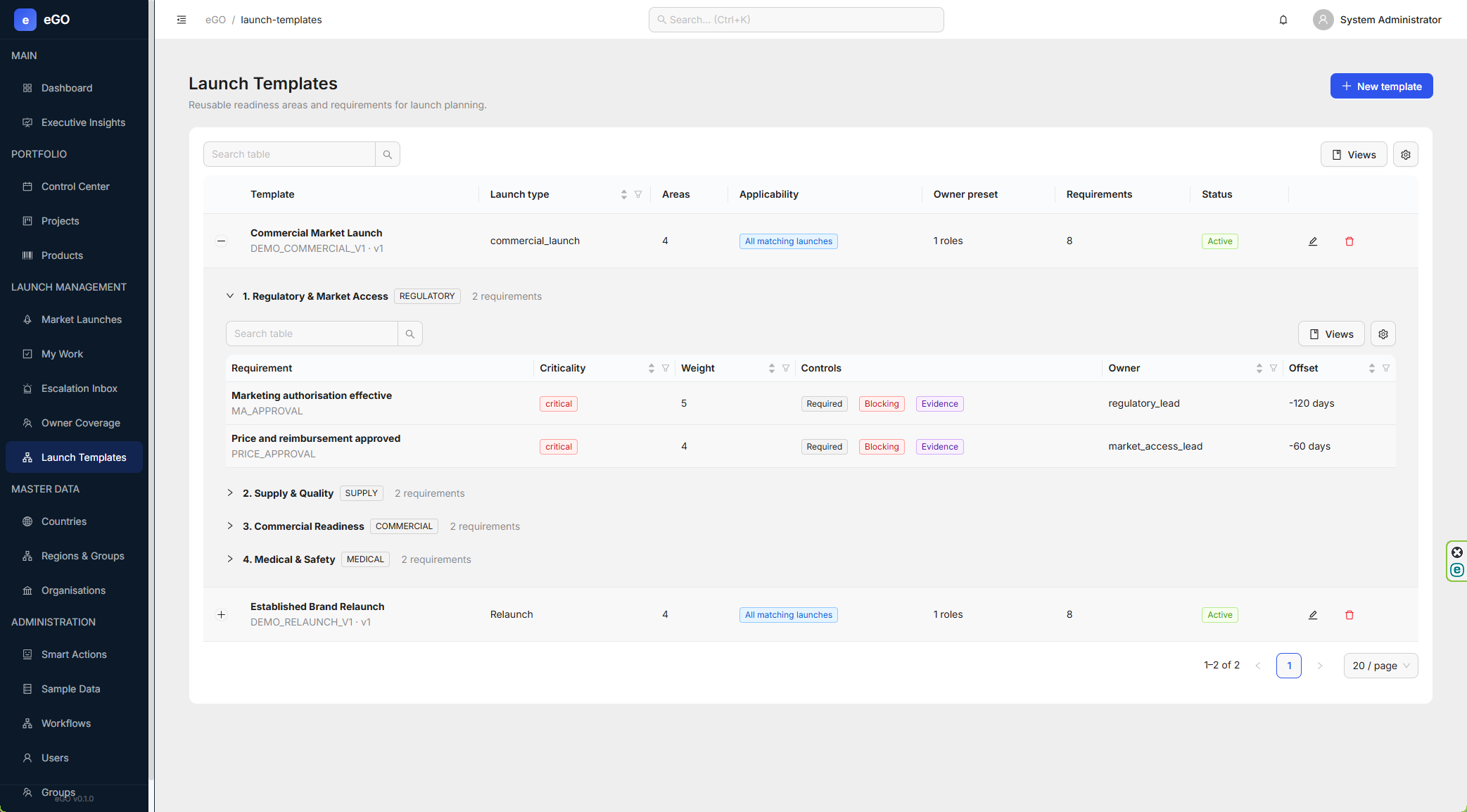Open Regions & Groups page
Viewport: 1467px width, 812px height.
74,556
